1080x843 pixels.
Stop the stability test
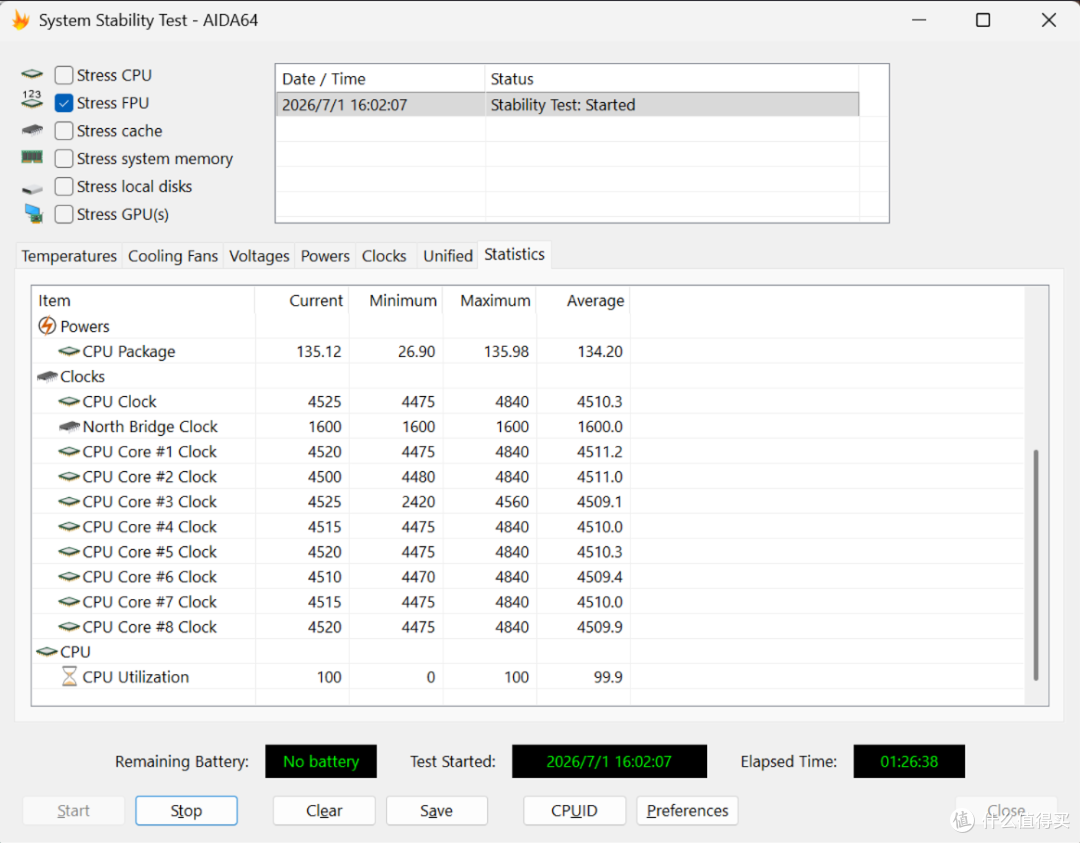(186, 811)
